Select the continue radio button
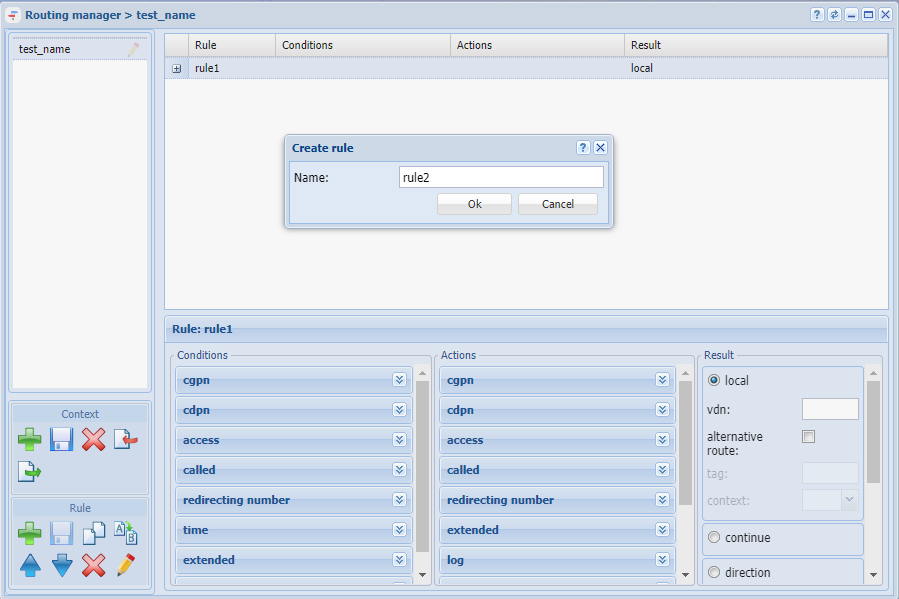The image size is (899, 599). click(x=714, y=537)
